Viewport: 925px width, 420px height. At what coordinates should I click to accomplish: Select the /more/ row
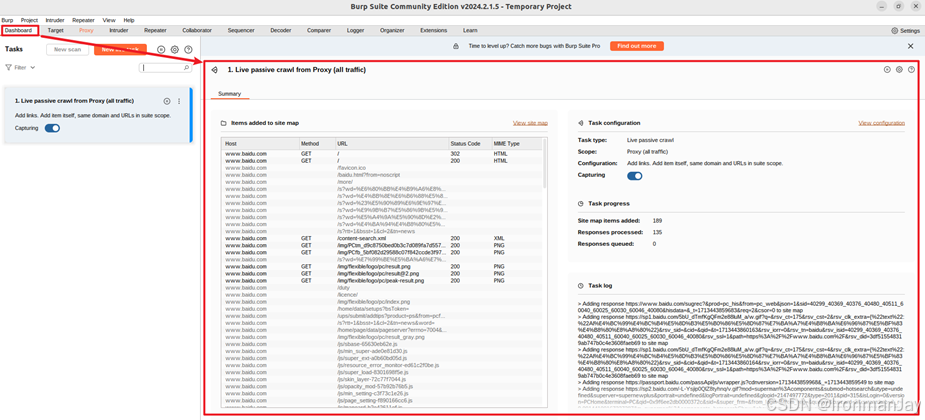[x=382, y=182]
